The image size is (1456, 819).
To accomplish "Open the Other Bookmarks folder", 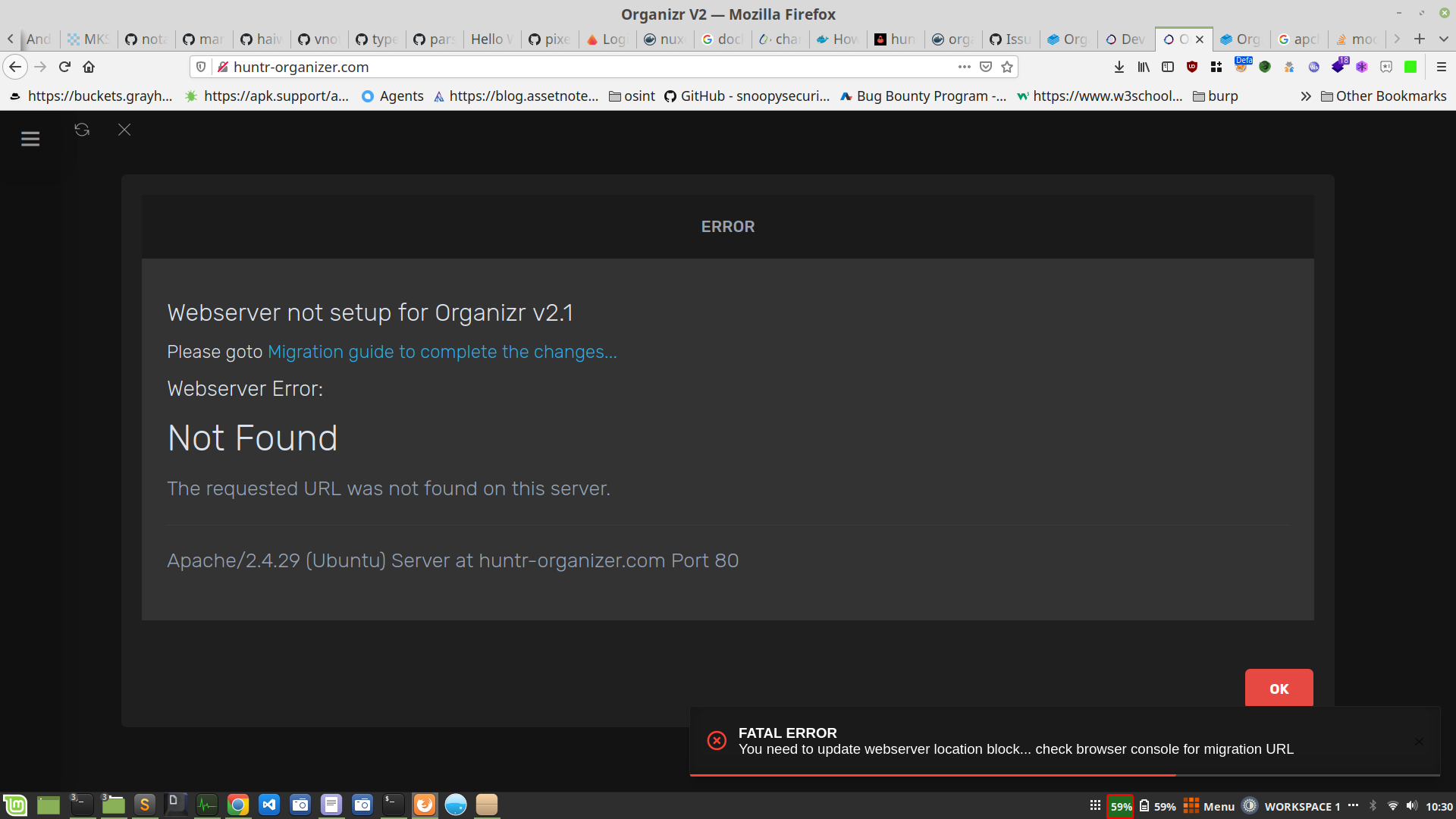I will click(1383, 96).
